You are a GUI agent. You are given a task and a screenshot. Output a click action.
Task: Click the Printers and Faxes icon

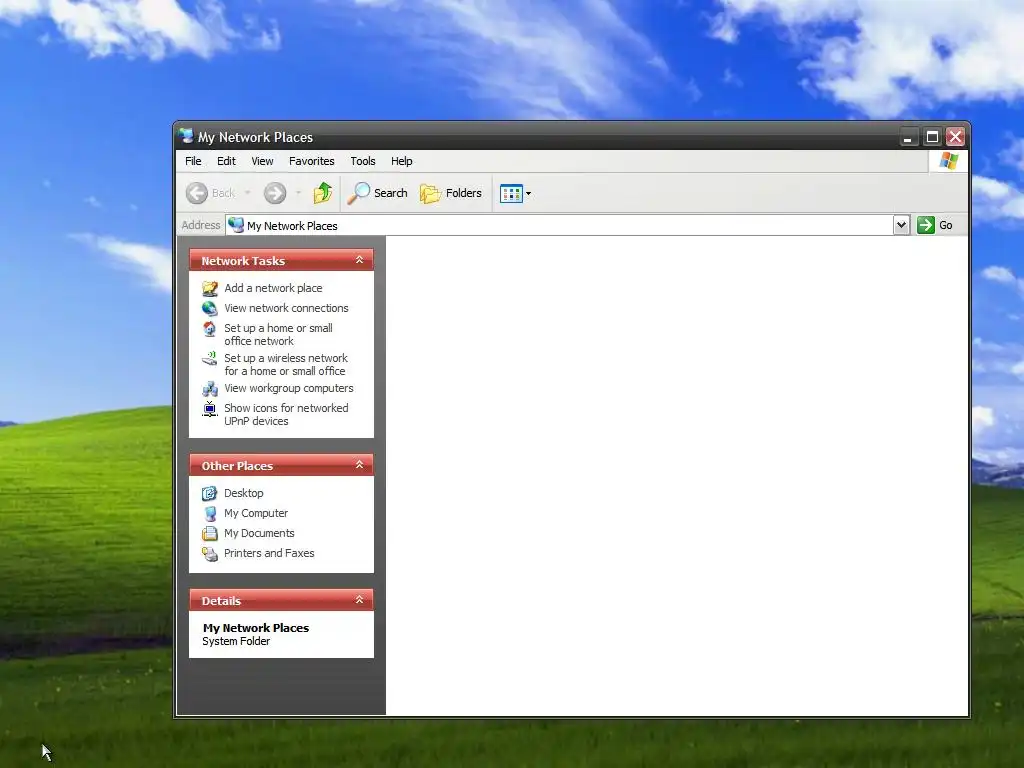click(x=210, y=554)
